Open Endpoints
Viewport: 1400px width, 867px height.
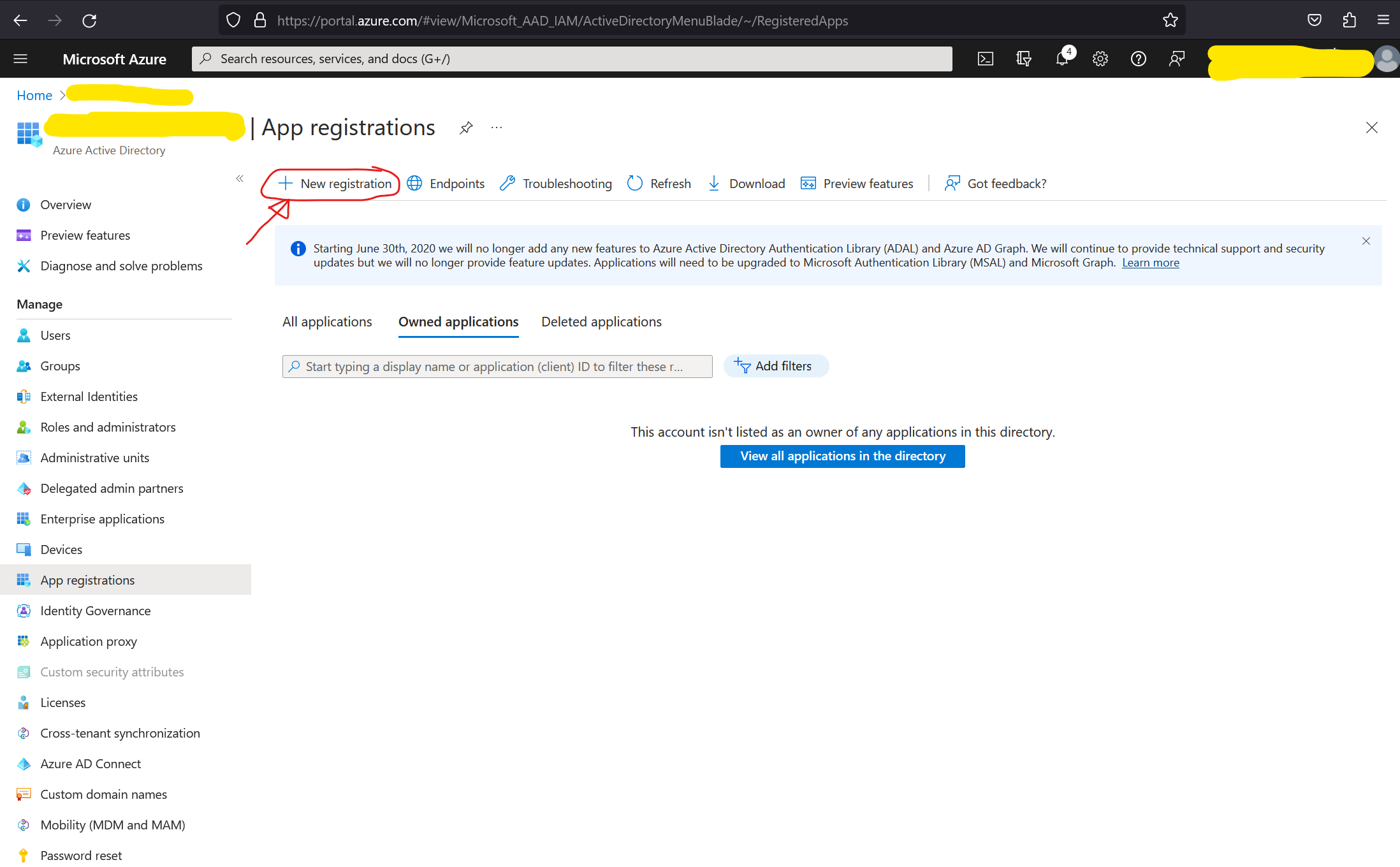[x=446, y=184]
